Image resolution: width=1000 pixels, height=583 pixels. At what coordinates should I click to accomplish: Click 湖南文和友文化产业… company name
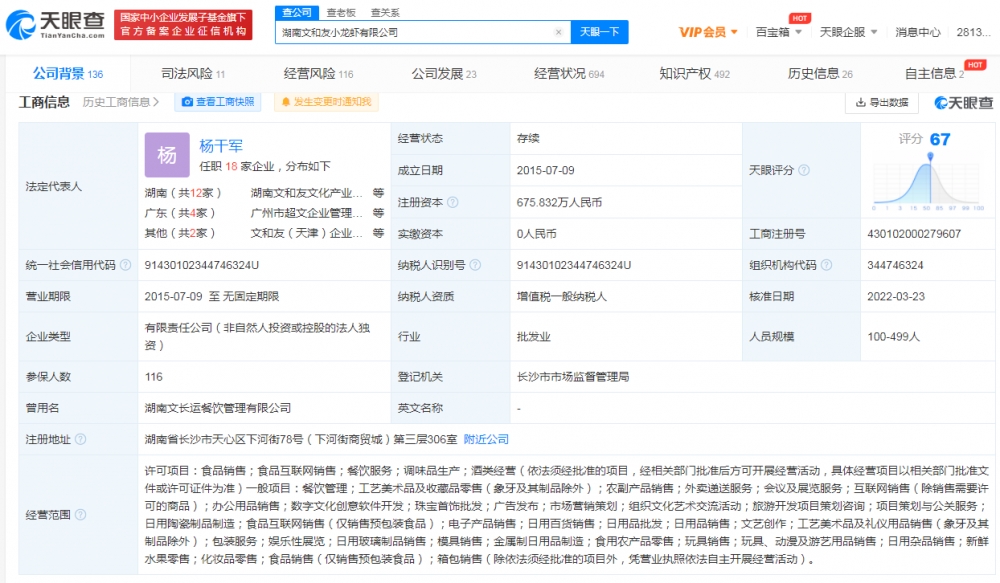tap(307, 193)
